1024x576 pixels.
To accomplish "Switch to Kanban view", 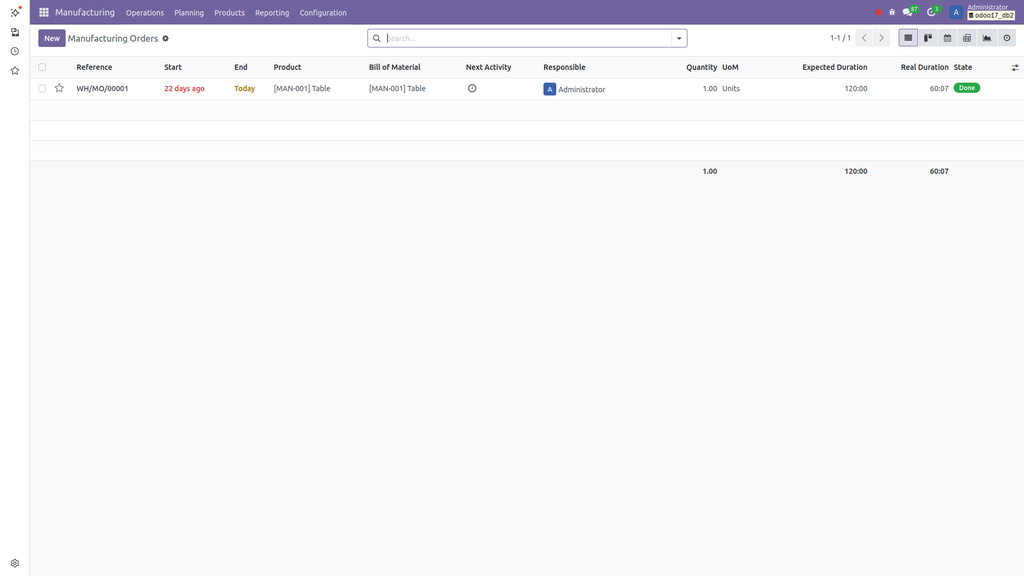I will tap(927, 38).
